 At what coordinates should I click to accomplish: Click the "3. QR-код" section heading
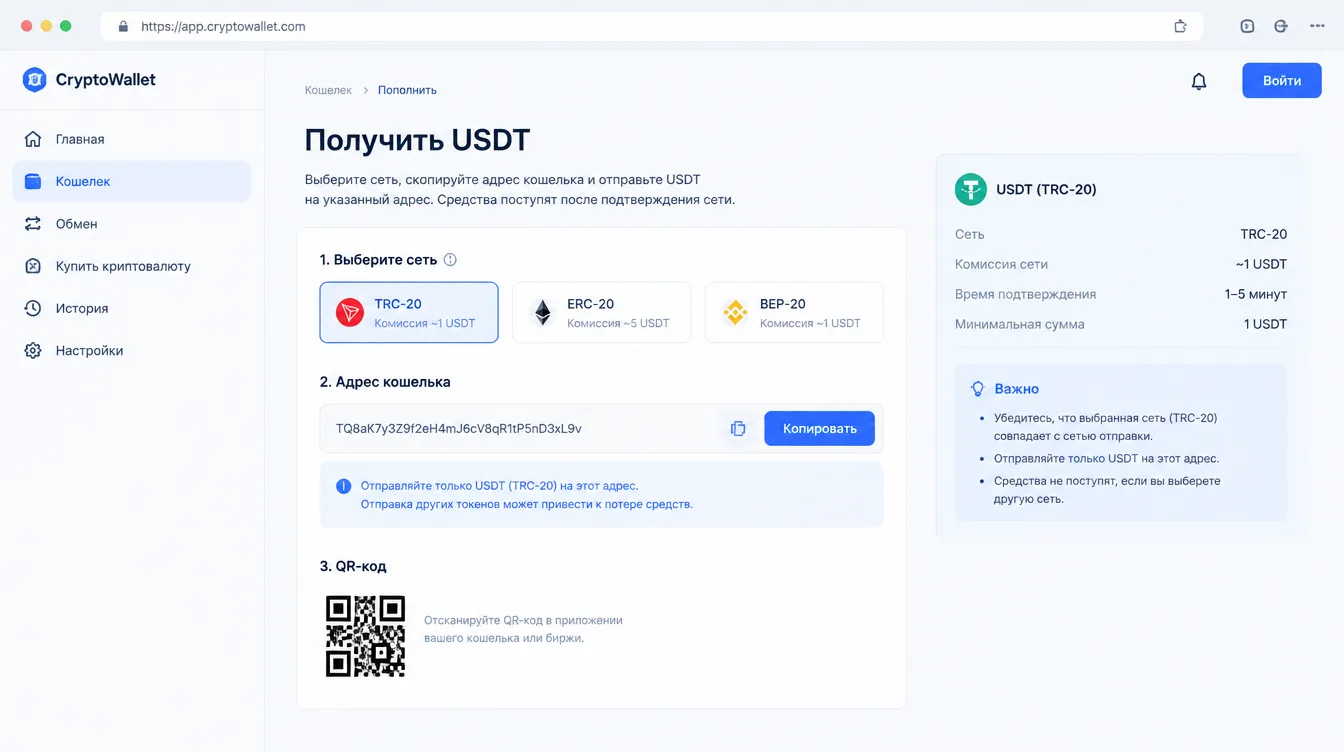click(353, 566)
